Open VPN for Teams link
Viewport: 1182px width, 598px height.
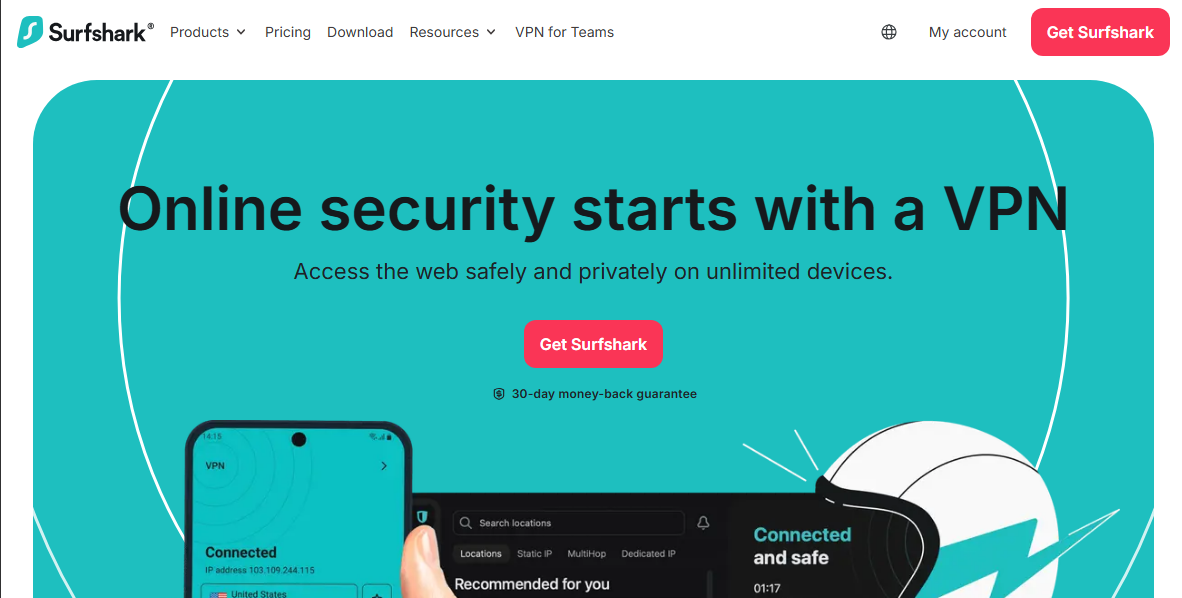click(565, 32)
